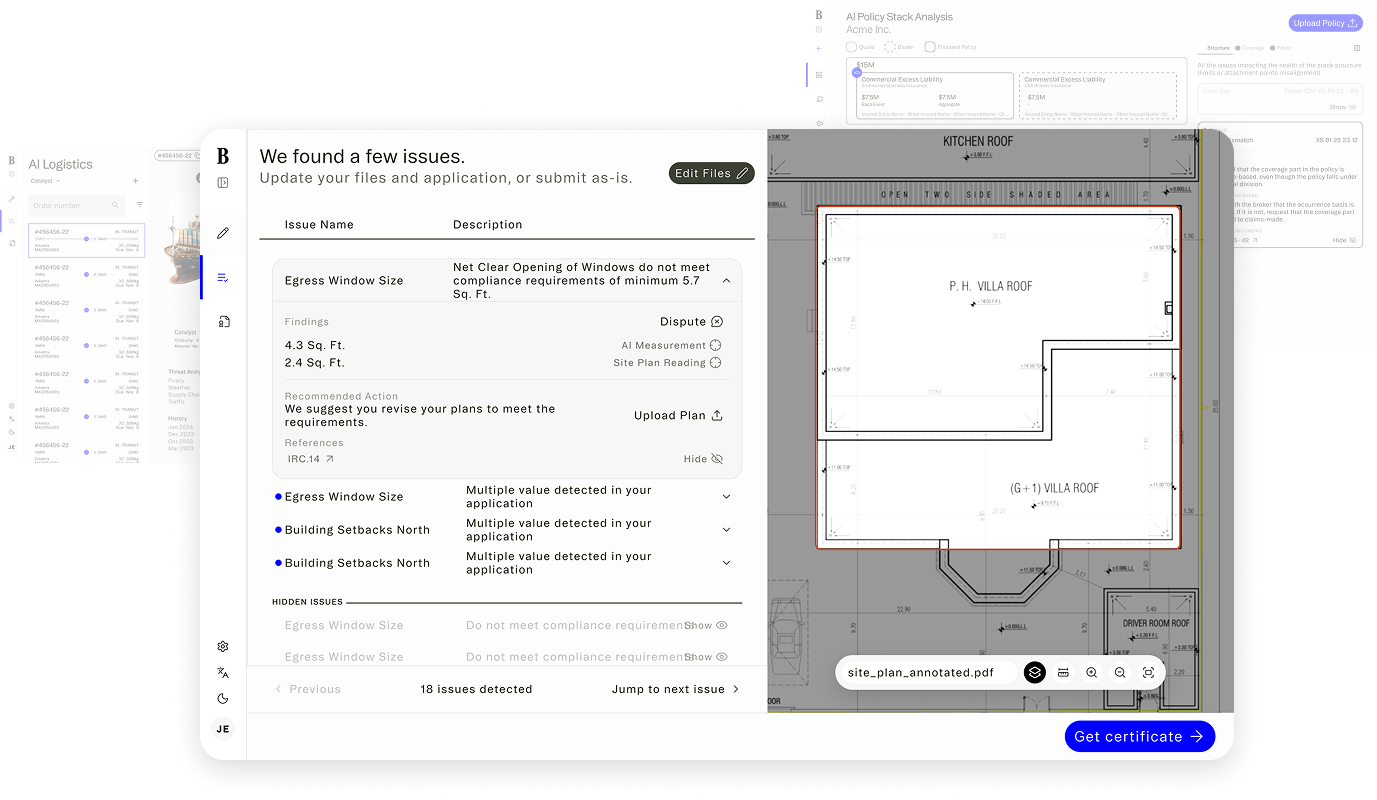Click the '2.4 Sq. Ft.' finding value
1377x800 pixels.
315,363
